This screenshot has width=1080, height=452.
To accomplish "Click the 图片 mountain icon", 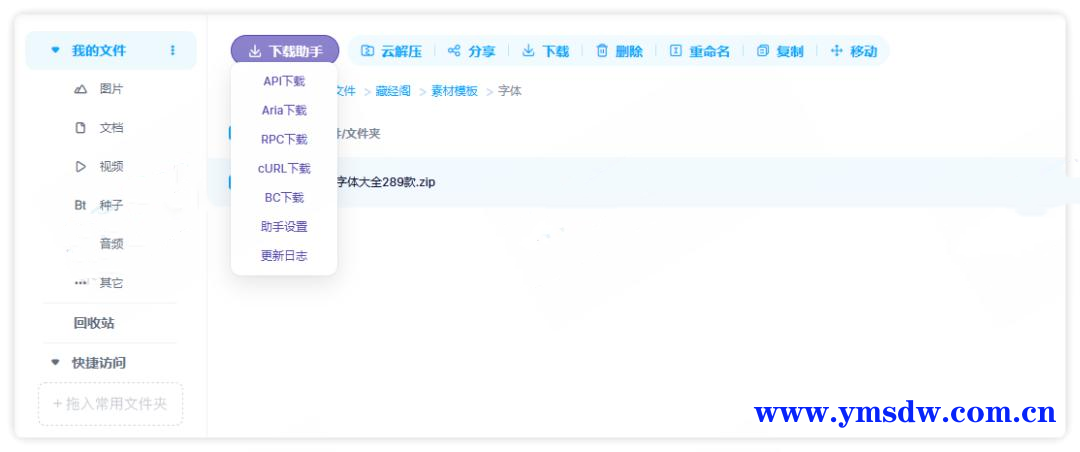I will (x=81, y=89).
